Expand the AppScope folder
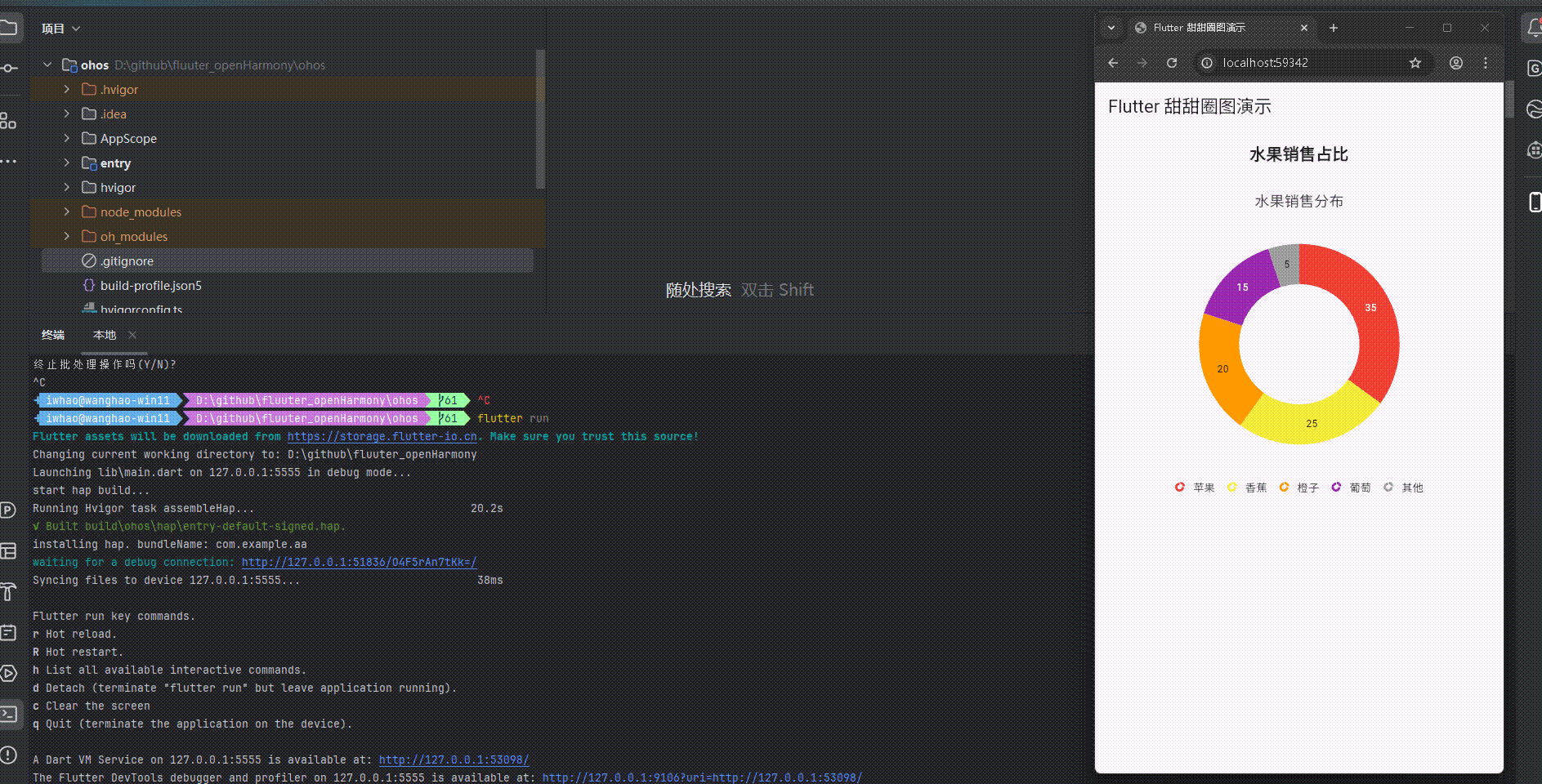 pyautogui.click(x=67, y=138)
